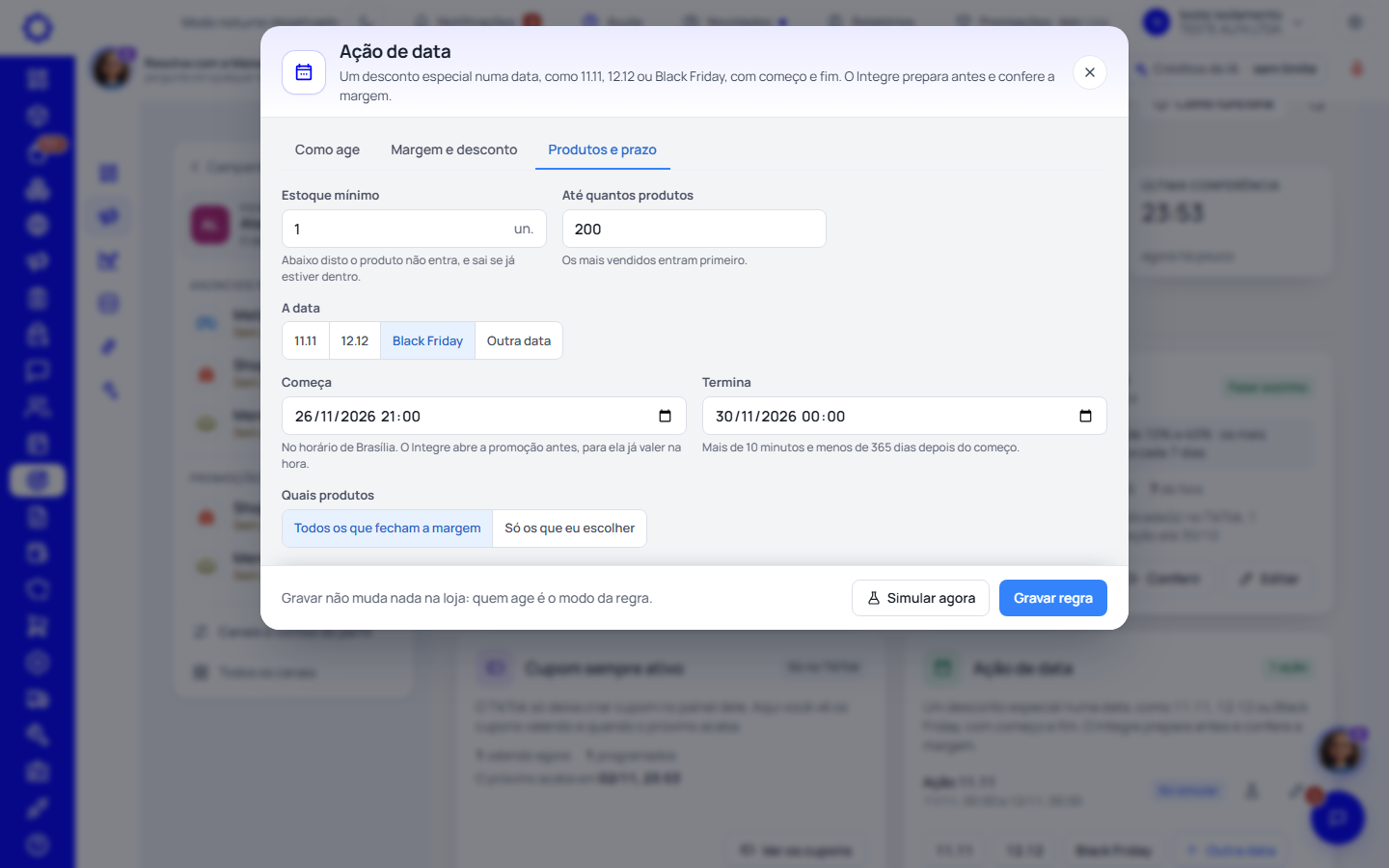Choose Todos os que fecham a margem
Viewport: 1389px width, 868px height.
point(387,529)
